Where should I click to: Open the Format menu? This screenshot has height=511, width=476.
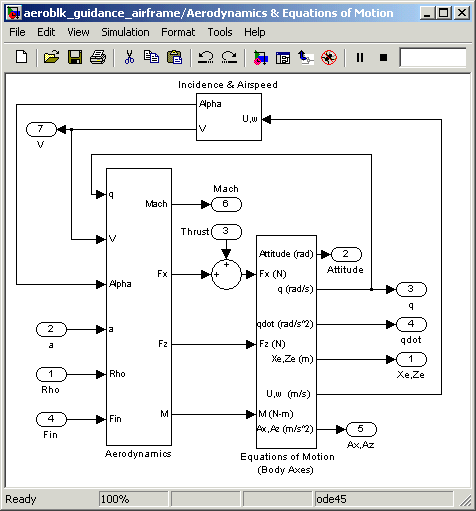click(178, 32)
